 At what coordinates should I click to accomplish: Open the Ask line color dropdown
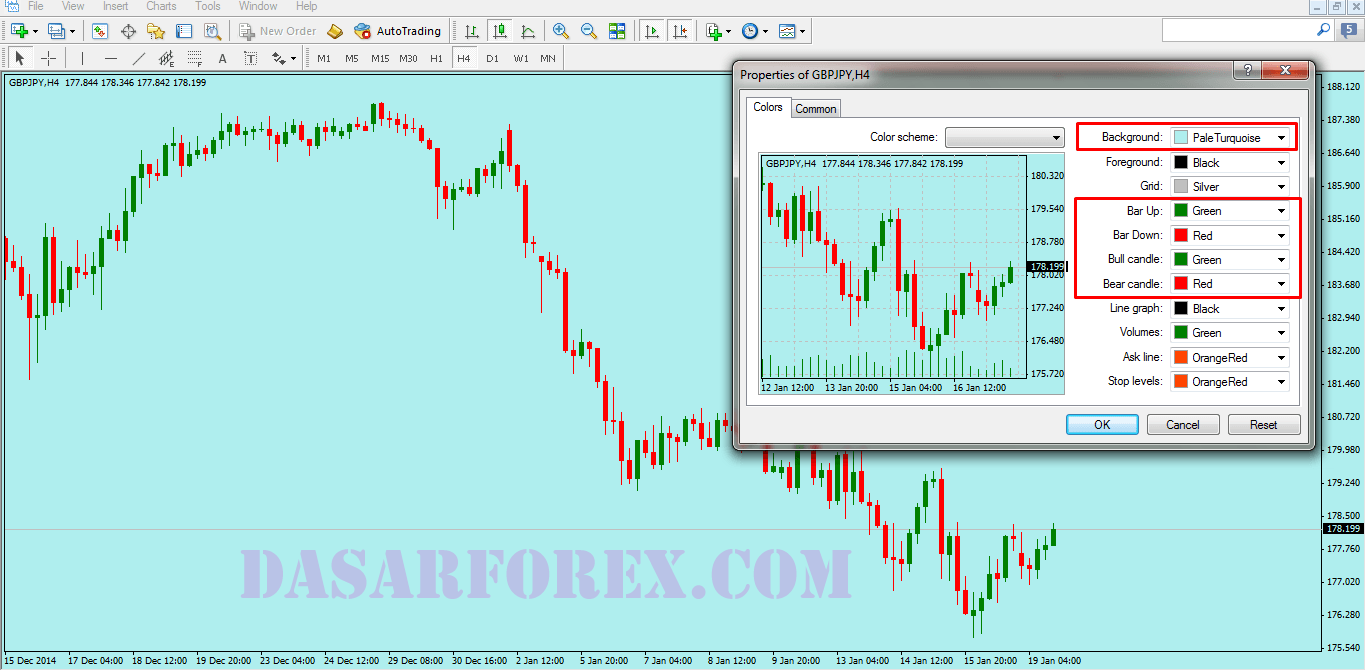1230,357
